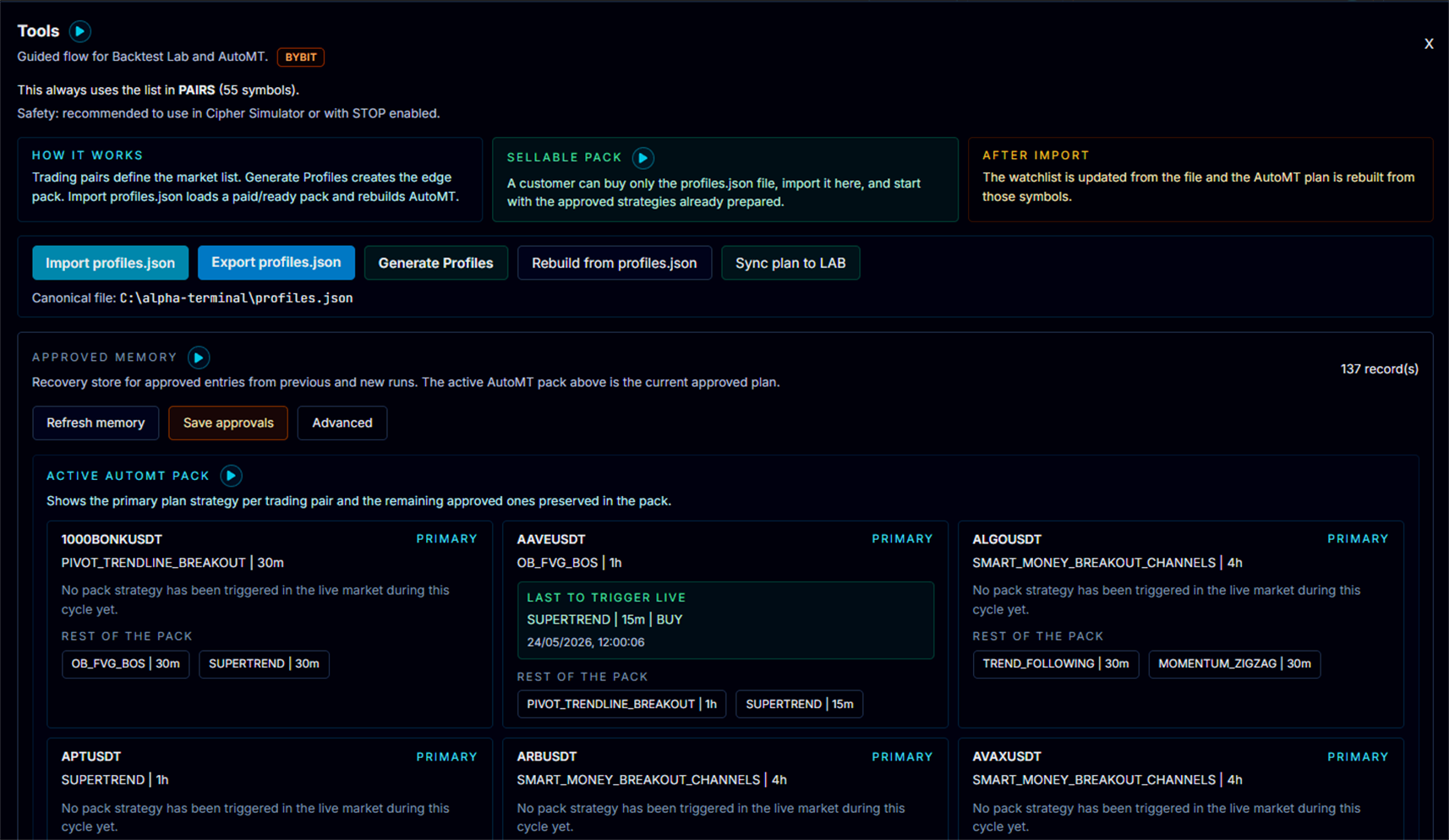
Task: Click Rebuild from profiles.json button
Action: pos(615,263)
